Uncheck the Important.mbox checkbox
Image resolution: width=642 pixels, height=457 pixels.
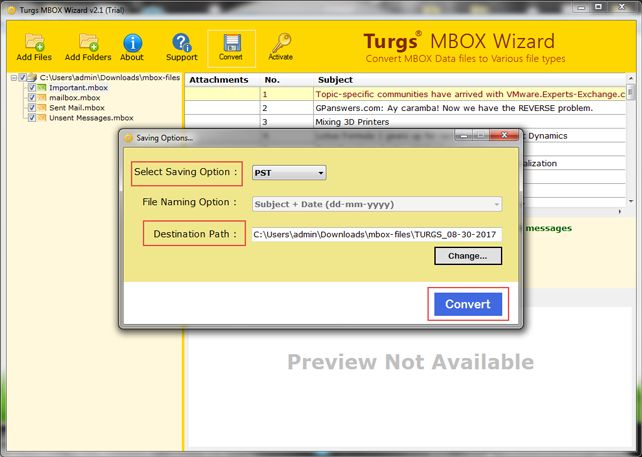[32, 88]
